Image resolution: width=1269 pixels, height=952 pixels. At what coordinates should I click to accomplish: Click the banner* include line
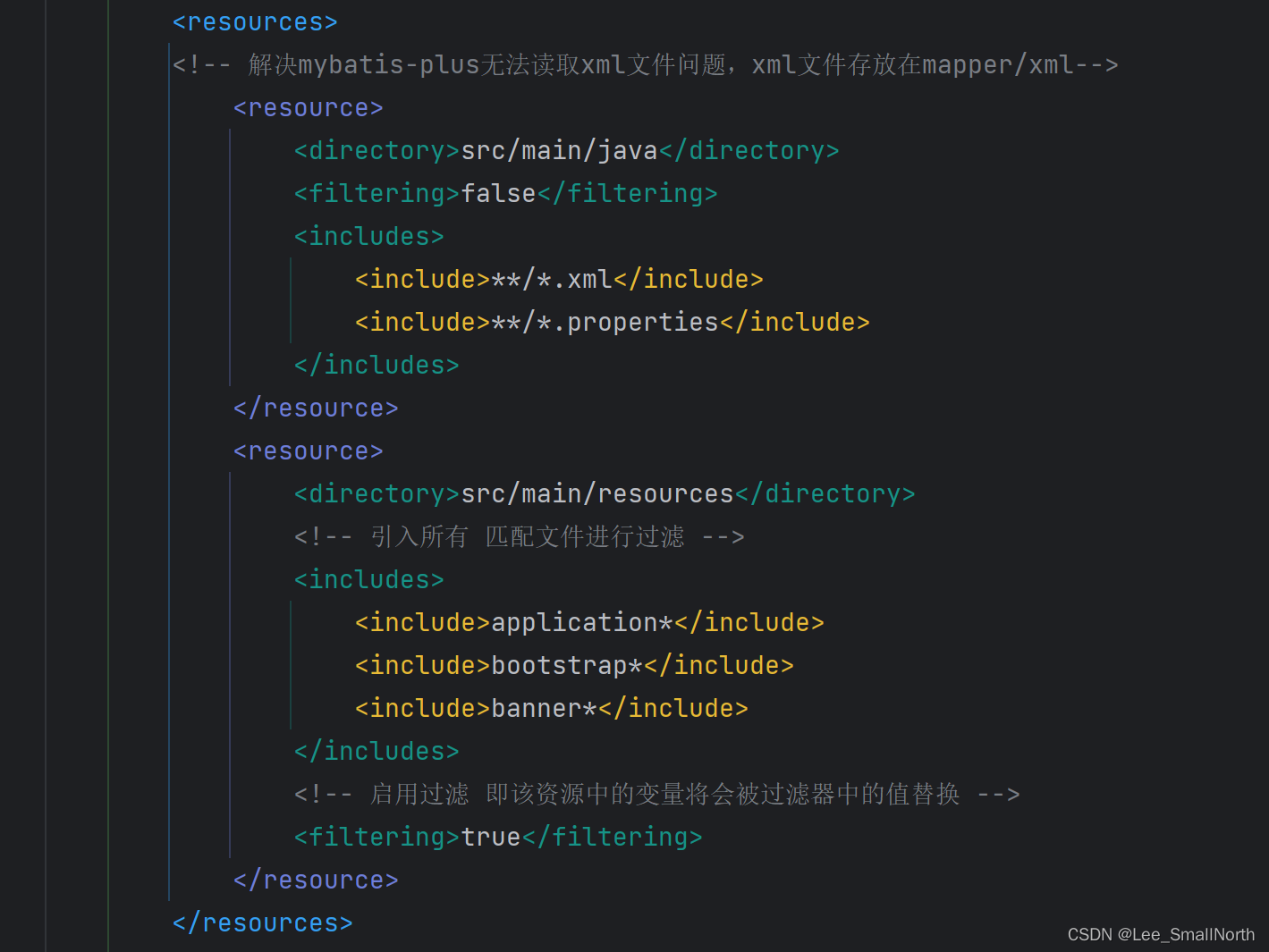pyautogui.click(x=551, y=709)
